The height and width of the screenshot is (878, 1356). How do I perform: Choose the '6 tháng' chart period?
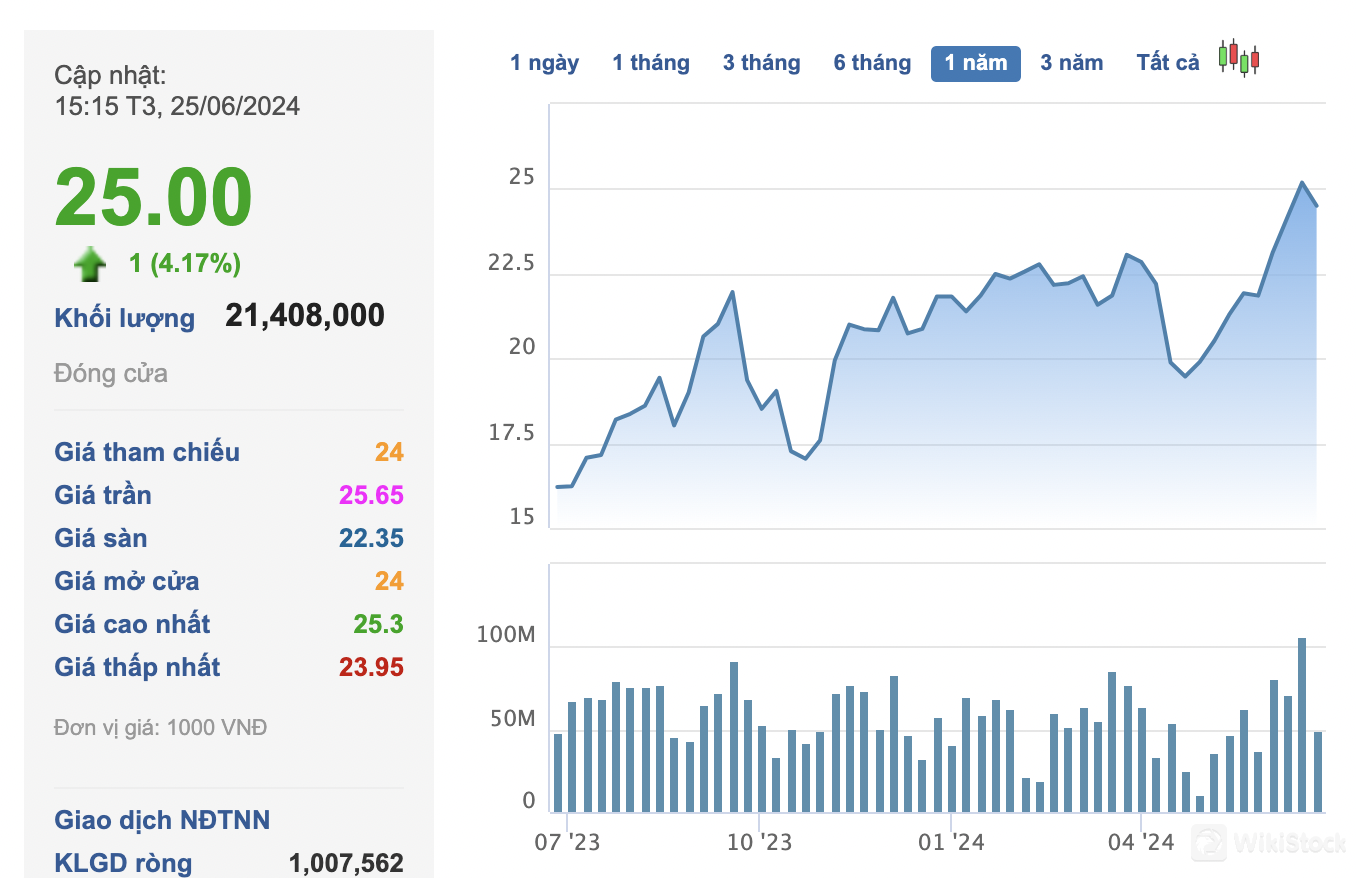click(x=872, y=63)
